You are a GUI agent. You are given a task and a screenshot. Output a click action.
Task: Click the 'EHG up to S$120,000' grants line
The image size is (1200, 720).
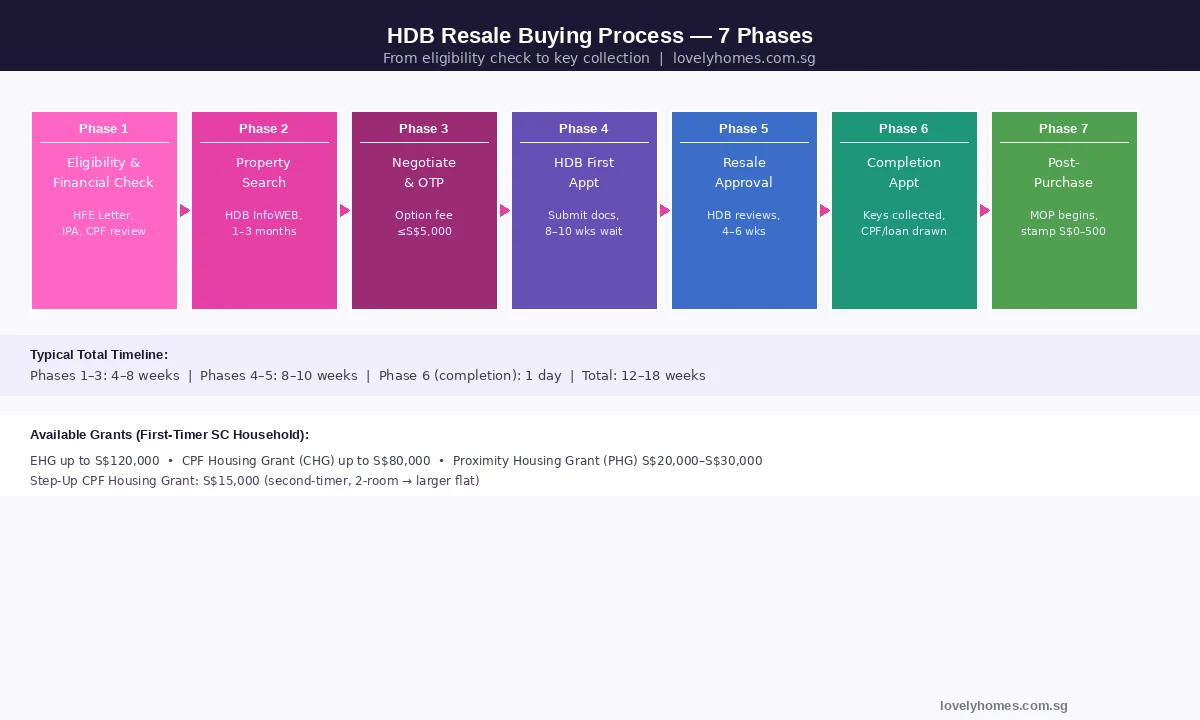click(396, 461)
